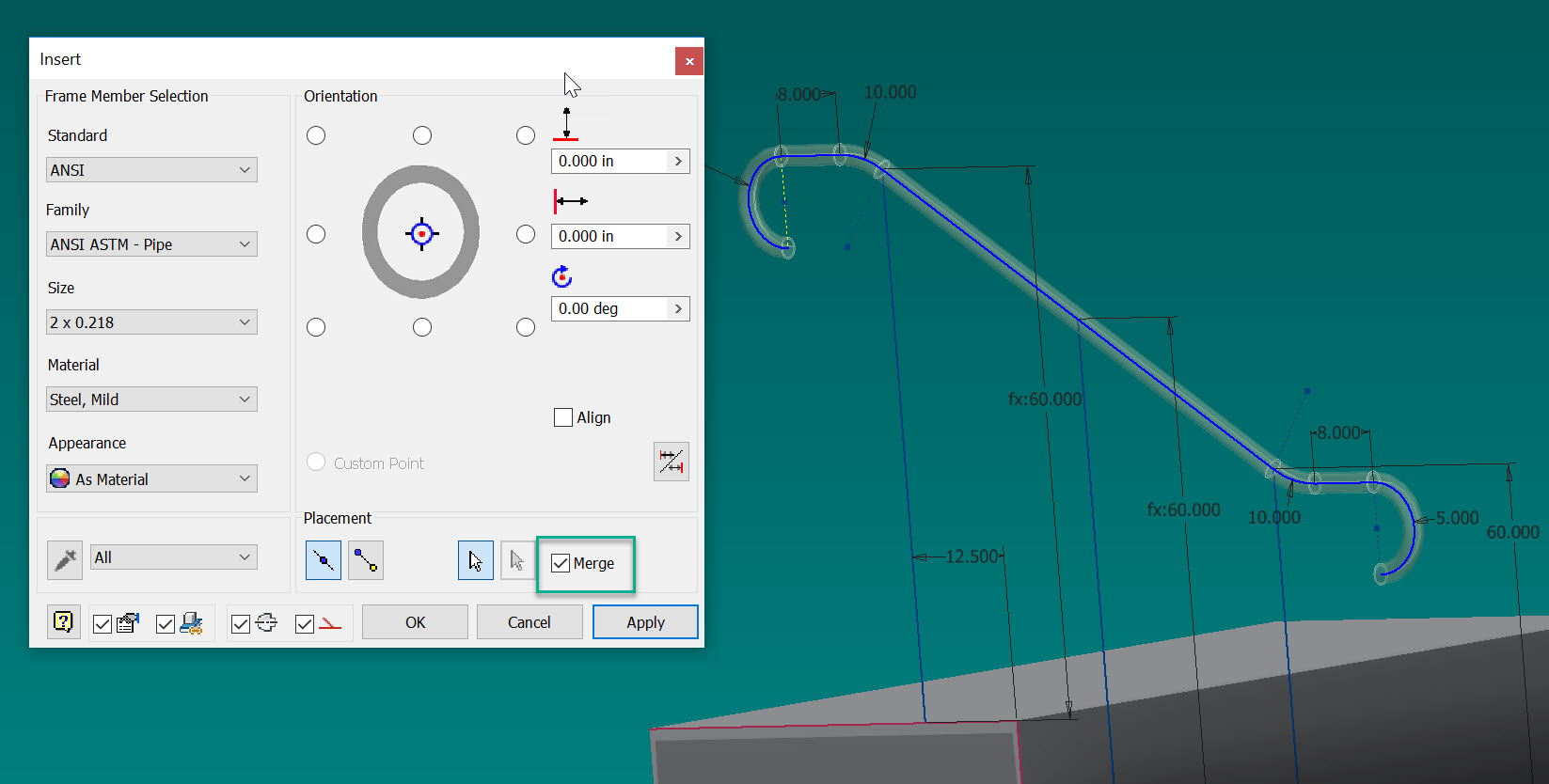Select the bottom-left orientation radio button

(x=316, y=327)
